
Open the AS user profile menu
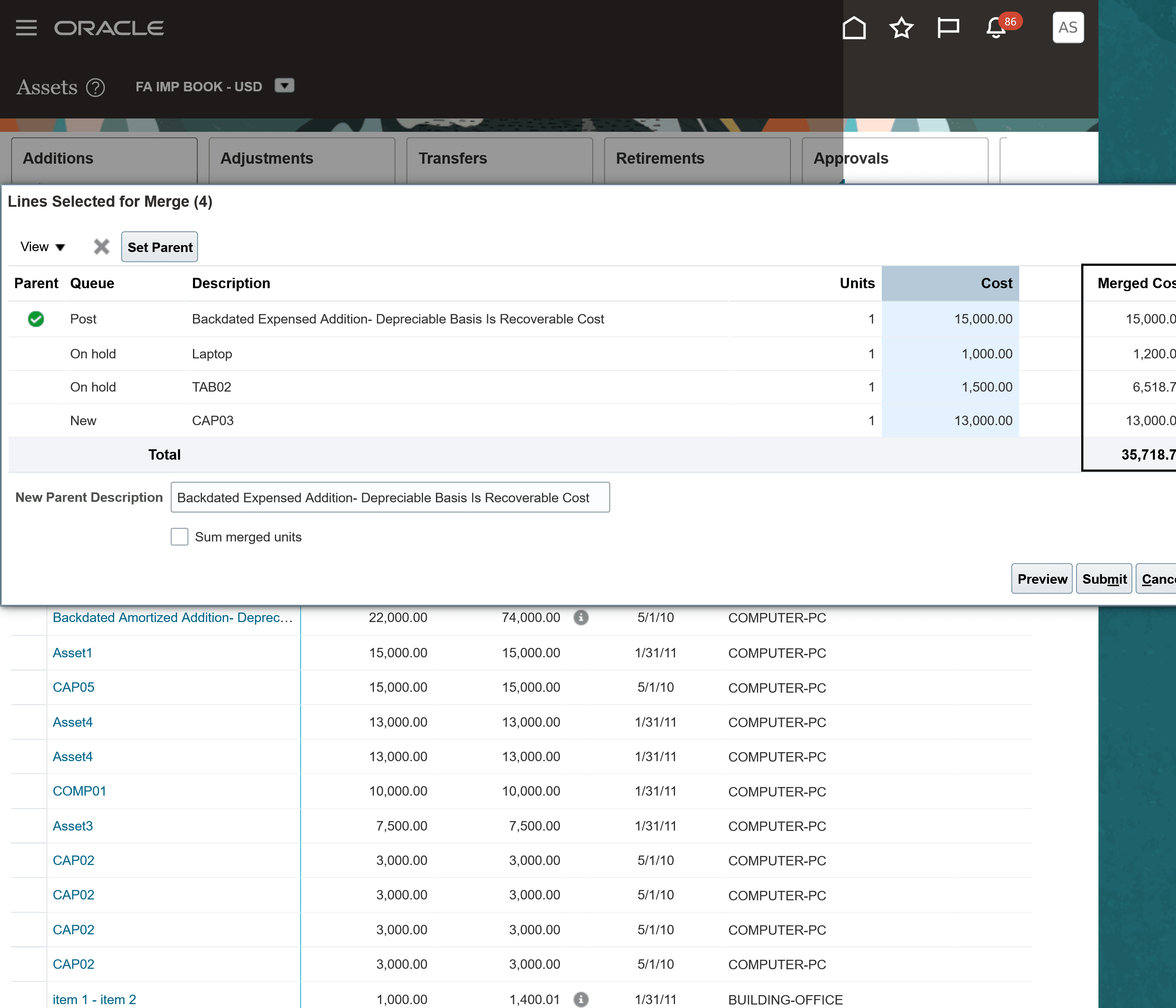[1067, 27]
